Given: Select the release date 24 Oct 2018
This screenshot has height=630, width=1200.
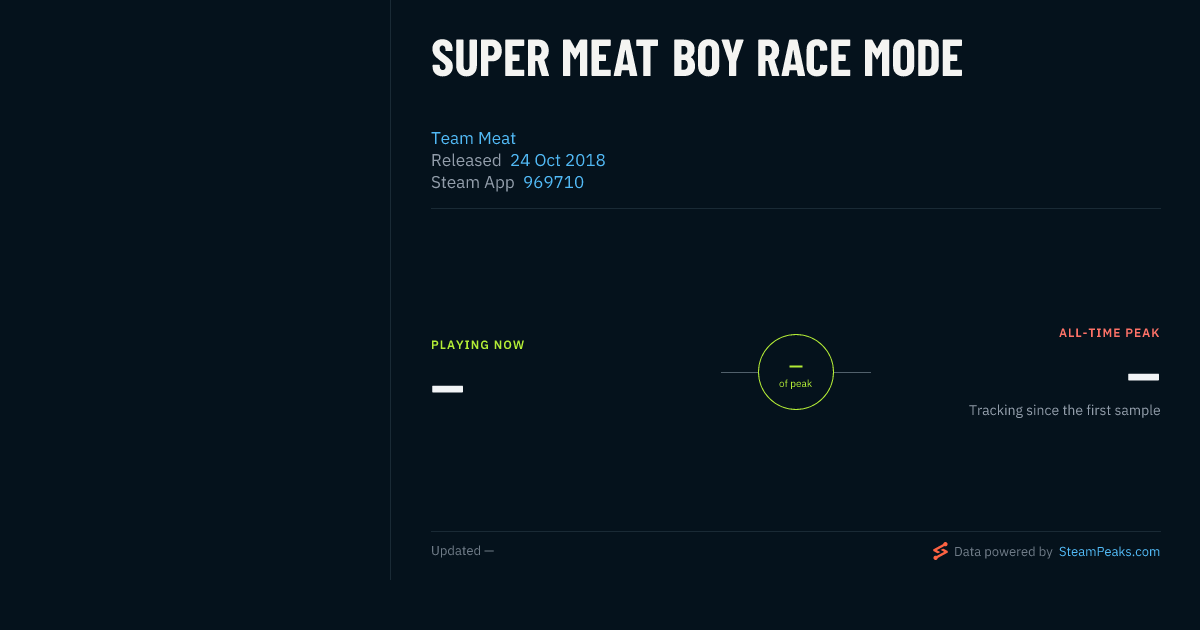Looking at the screenshot, I should coord(557,160).
